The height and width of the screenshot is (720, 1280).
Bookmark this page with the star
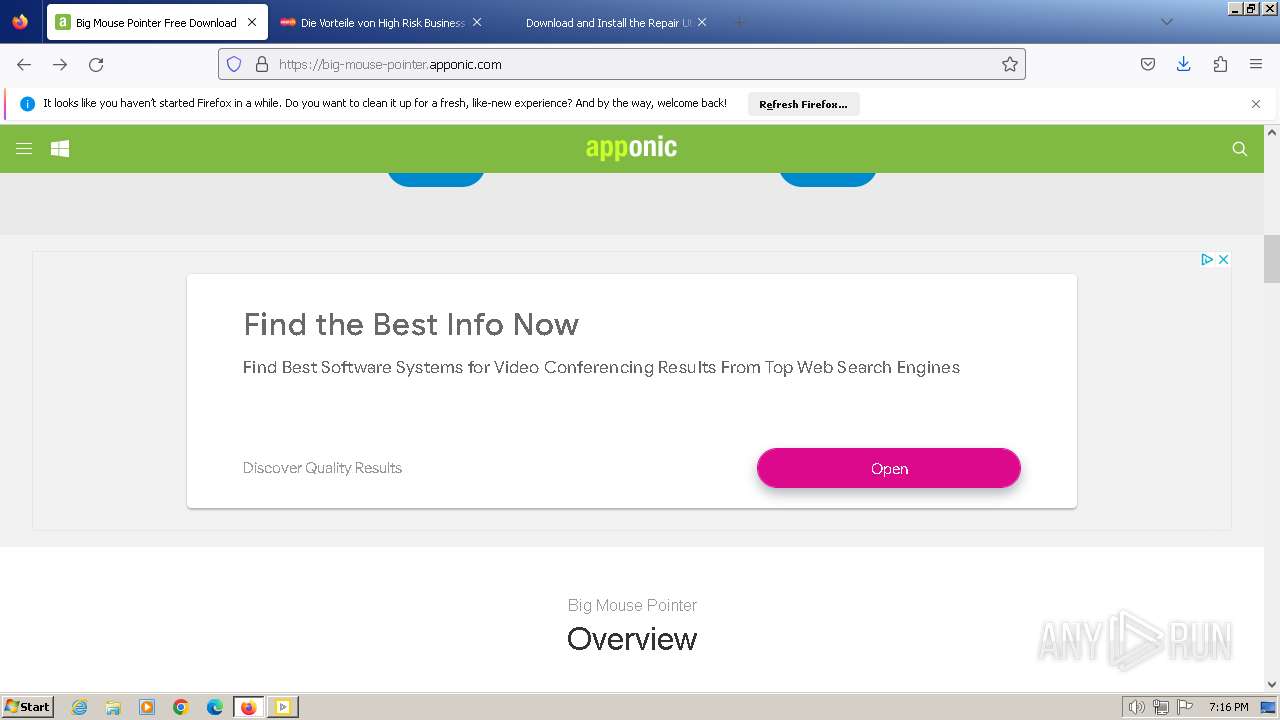(1010, 64)
